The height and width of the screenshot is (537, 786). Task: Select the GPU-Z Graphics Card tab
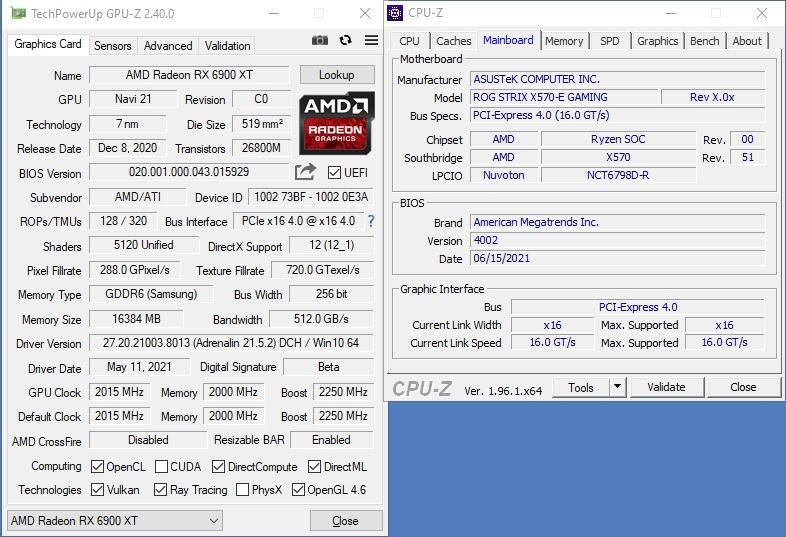(x=48, y=44)
